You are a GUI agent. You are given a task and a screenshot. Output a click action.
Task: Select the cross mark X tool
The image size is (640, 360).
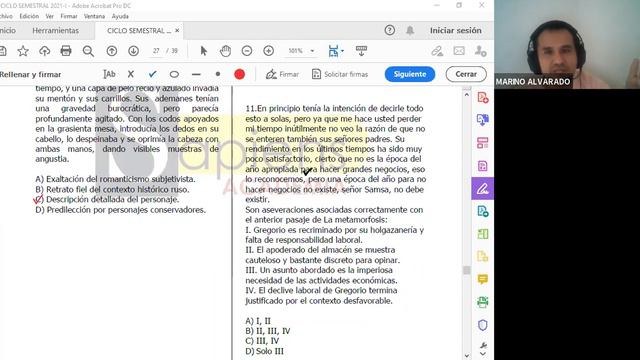click(x=131, y=74)
